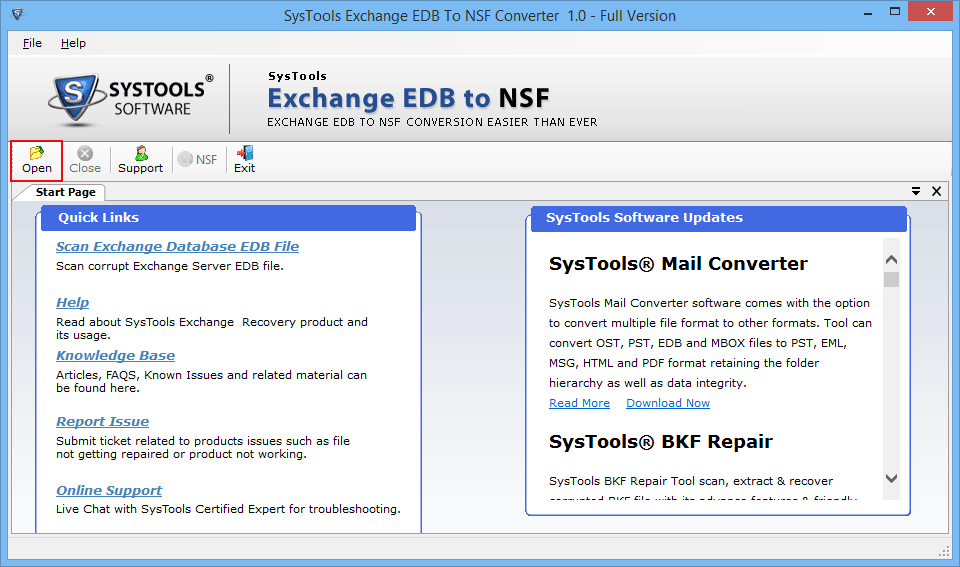The height and width of the screenshot is (567, 960).
Task: Follow the Scan Exchange Database EDB File link
Action: pos(177,246)
